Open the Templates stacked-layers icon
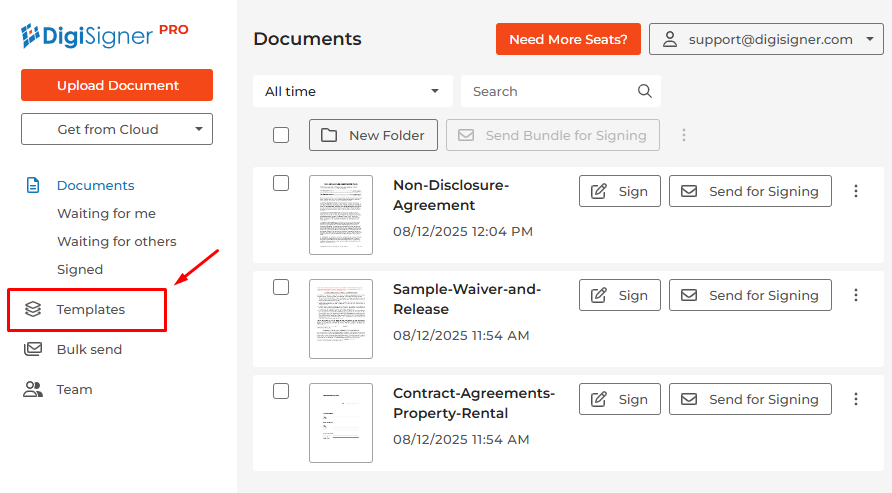 (x=33, y=310)
